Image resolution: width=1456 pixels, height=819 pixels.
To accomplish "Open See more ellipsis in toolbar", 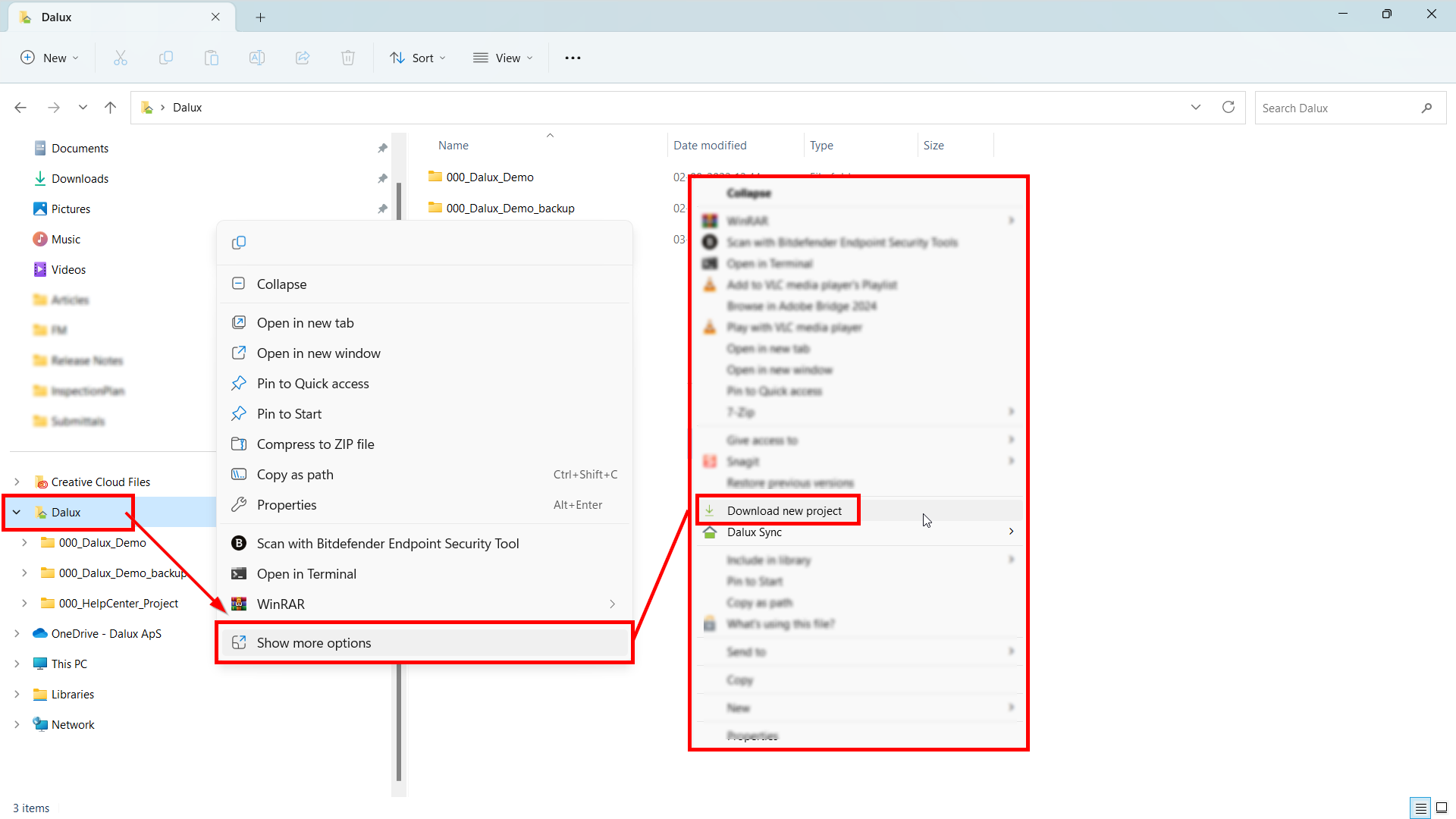I will click(x=573, y=58).
